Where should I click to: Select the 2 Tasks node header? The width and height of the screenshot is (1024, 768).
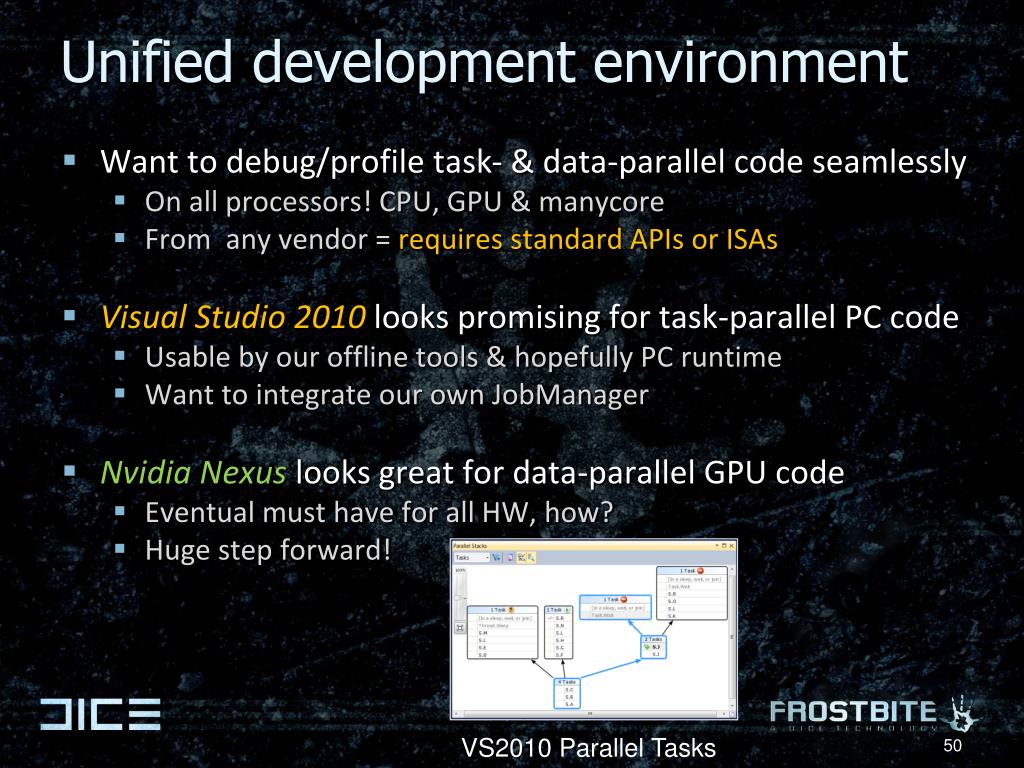pyautogui.click(x=653, y=639)
